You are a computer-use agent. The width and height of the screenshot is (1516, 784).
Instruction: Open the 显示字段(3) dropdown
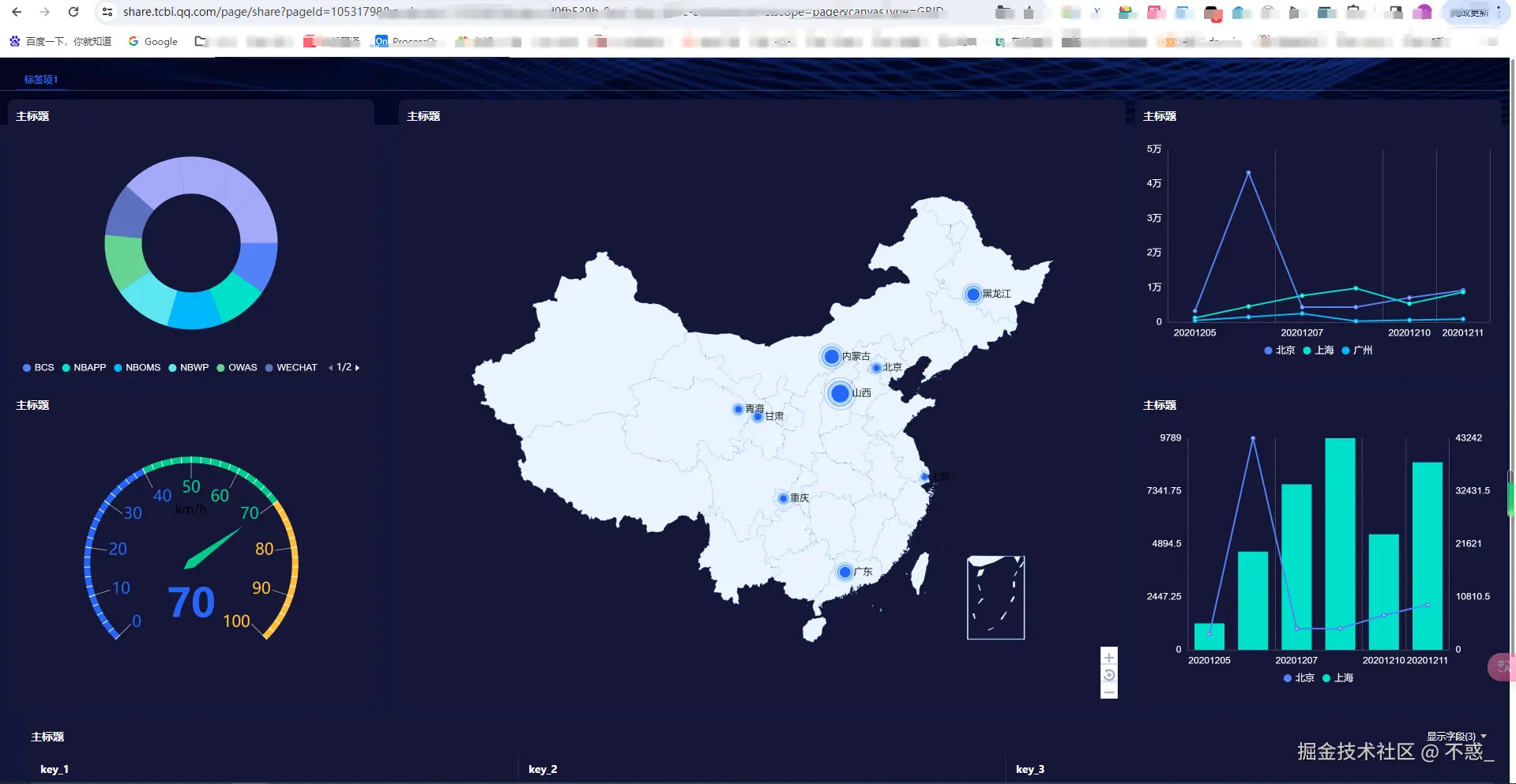1456,736
